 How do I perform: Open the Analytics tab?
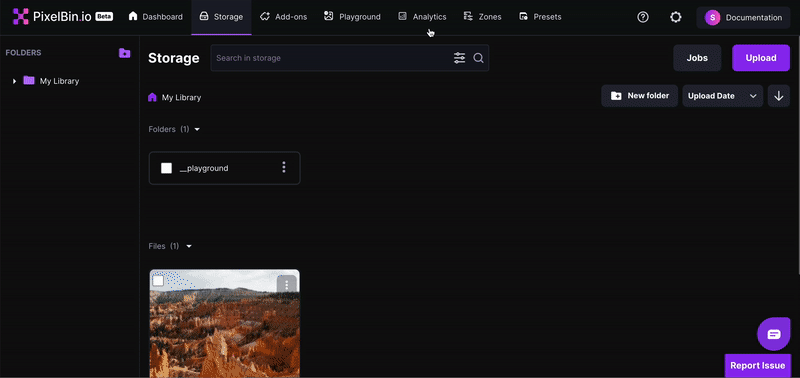point(422,17)
